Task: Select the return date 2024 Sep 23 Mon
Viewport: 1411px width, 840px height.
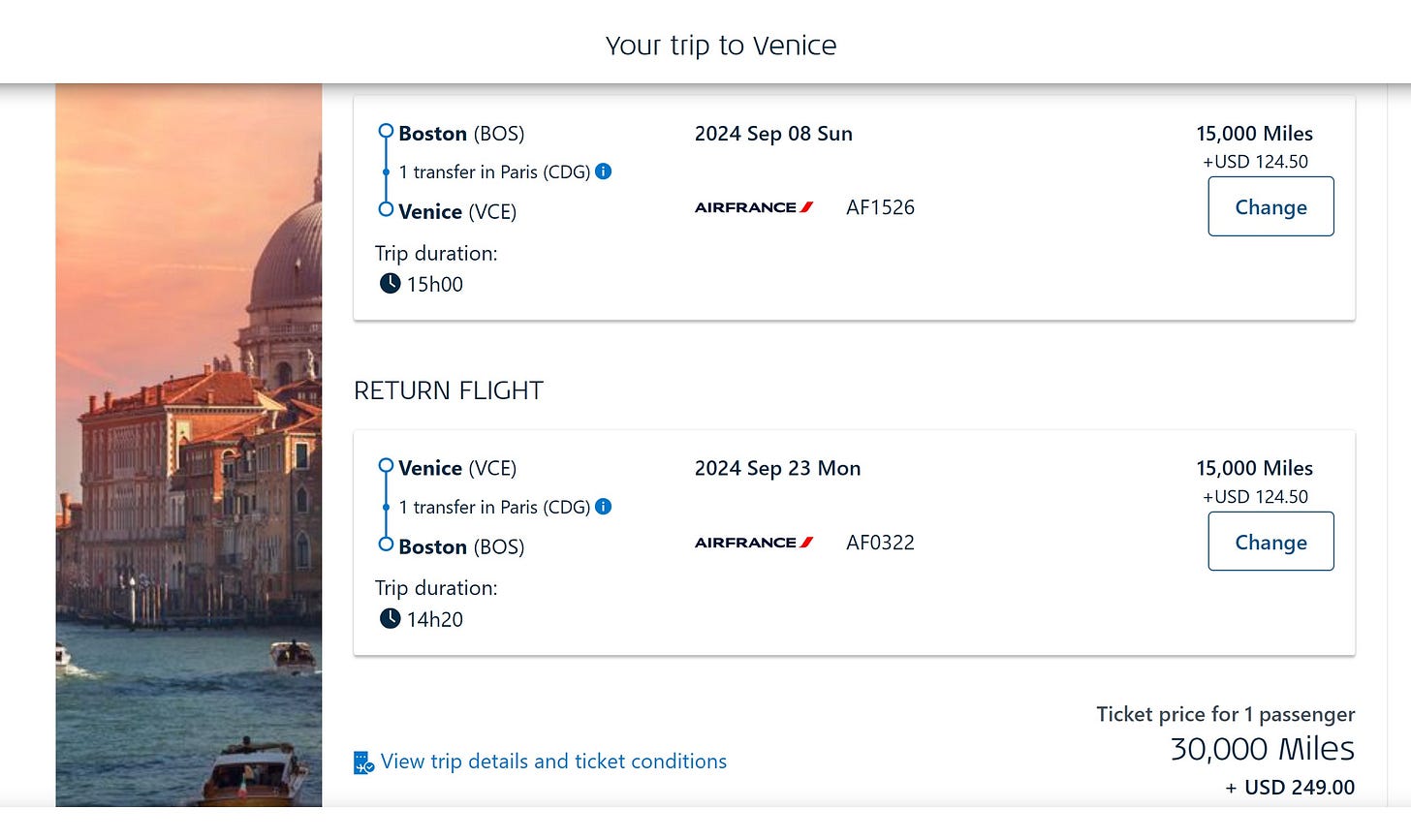Action: (777, 469)
